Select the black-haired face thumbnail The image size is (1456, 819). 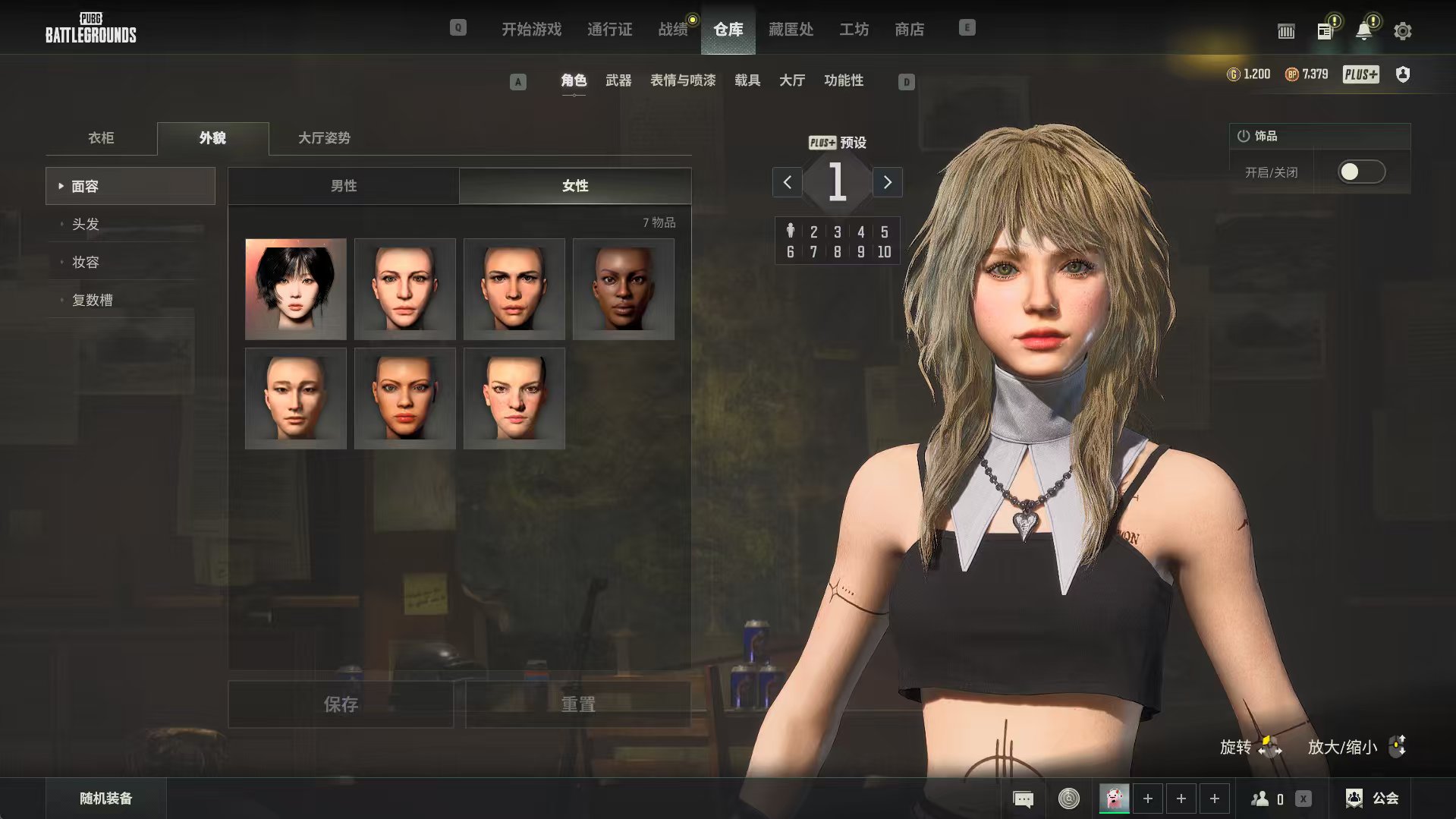[x=296, y=289]
